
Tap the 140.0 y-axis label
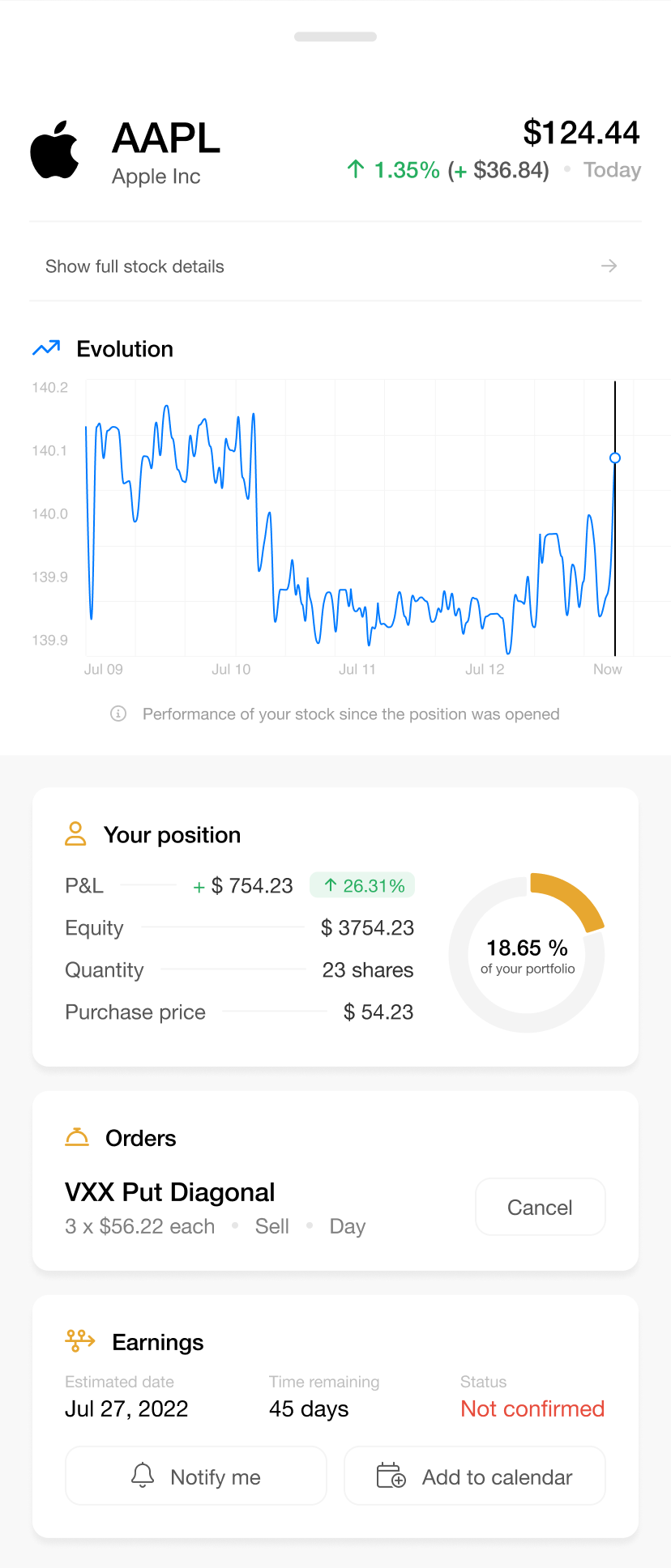(x=50, y=513)
